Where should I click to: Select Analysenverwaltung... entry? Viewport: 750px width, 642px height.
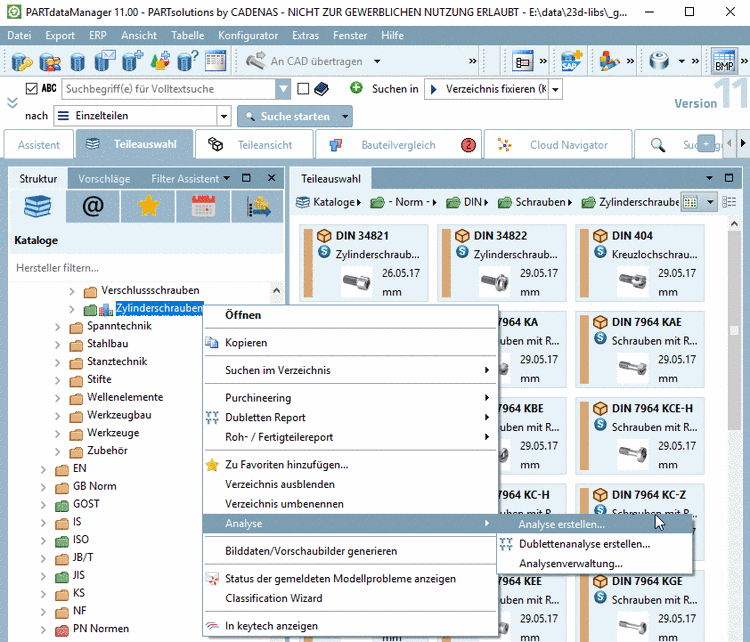coord(594,564)
